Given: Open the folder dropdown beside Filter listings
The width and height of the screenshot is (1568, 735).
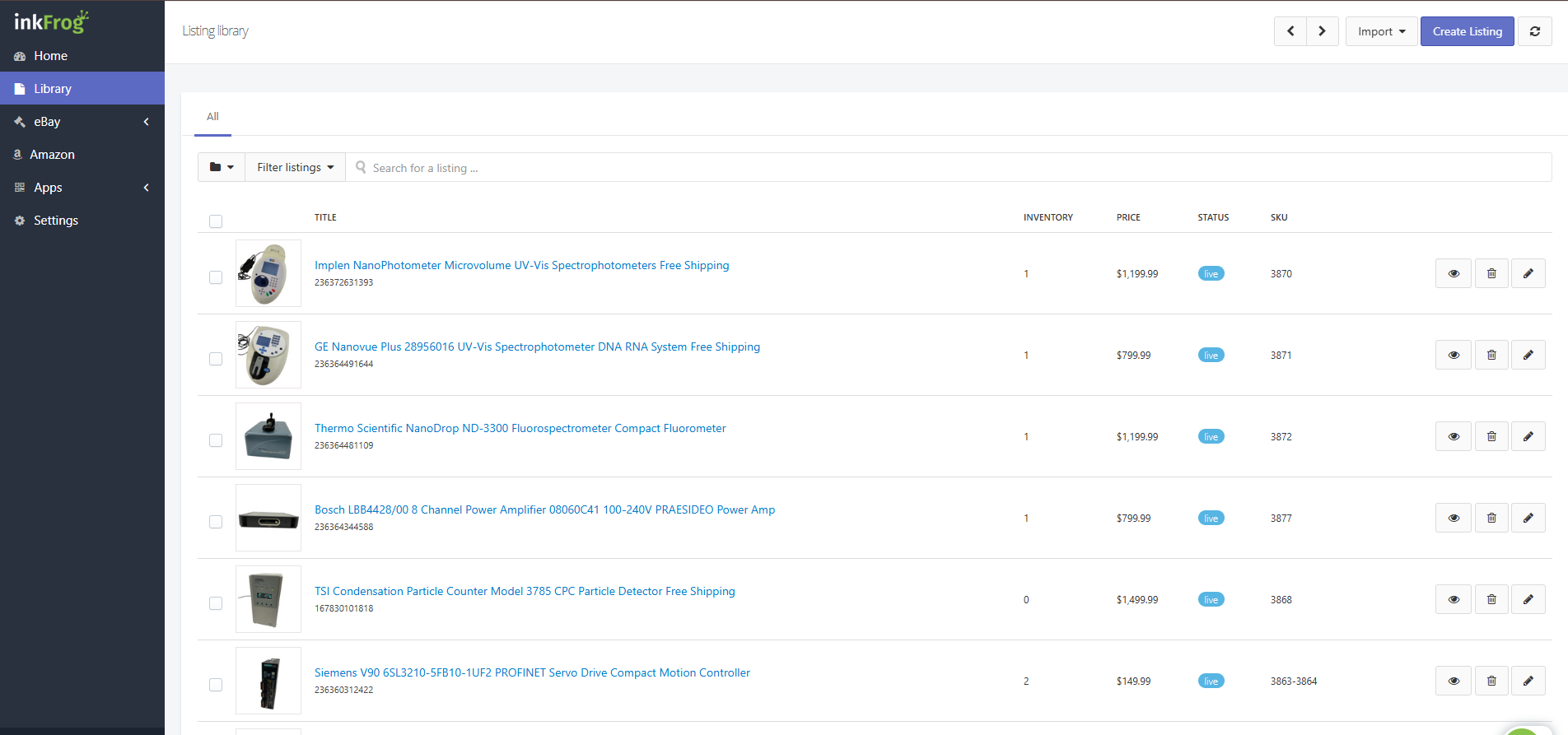Looking at the screenshot, I should [x=222, y=167].
